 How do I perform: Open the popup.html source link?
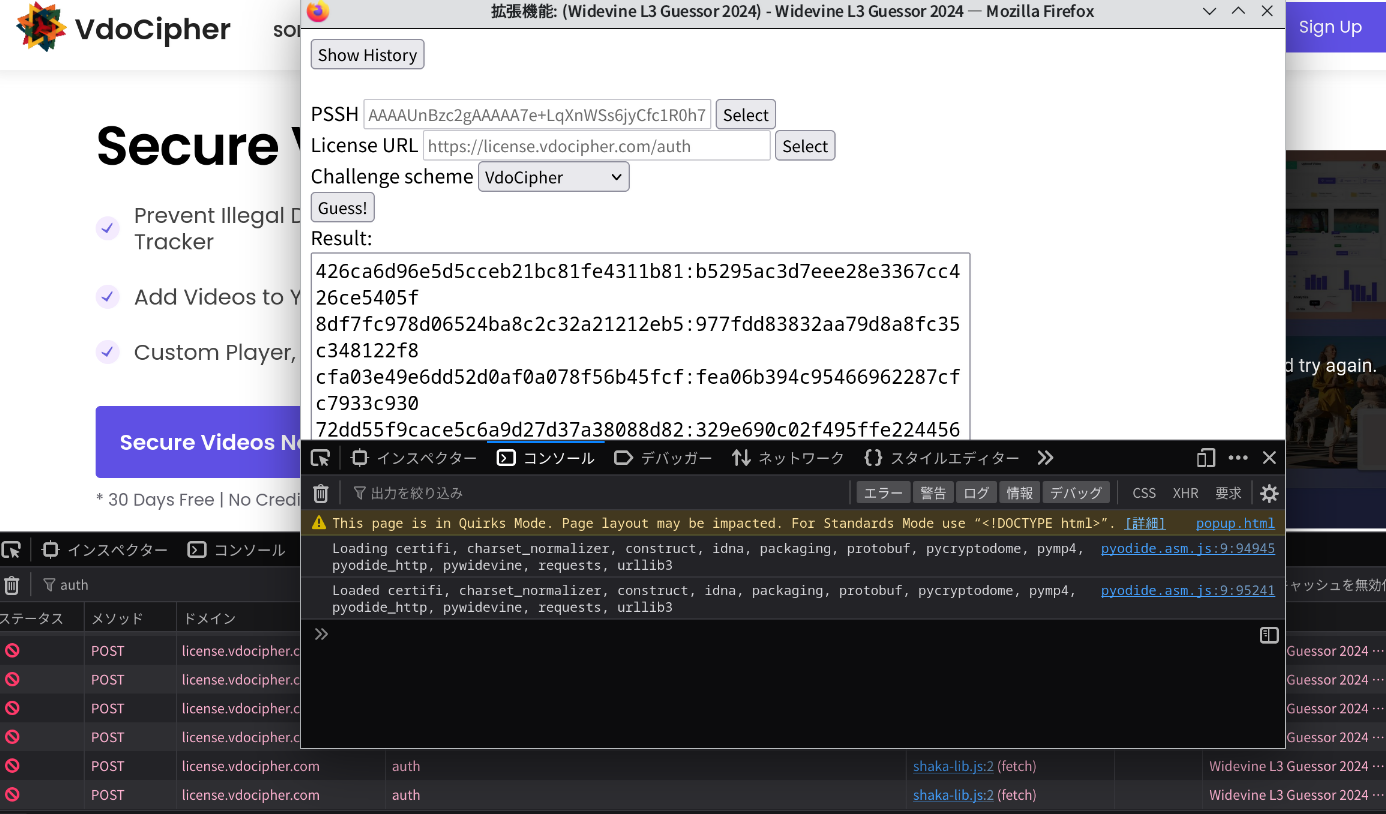coord(1235,523)
